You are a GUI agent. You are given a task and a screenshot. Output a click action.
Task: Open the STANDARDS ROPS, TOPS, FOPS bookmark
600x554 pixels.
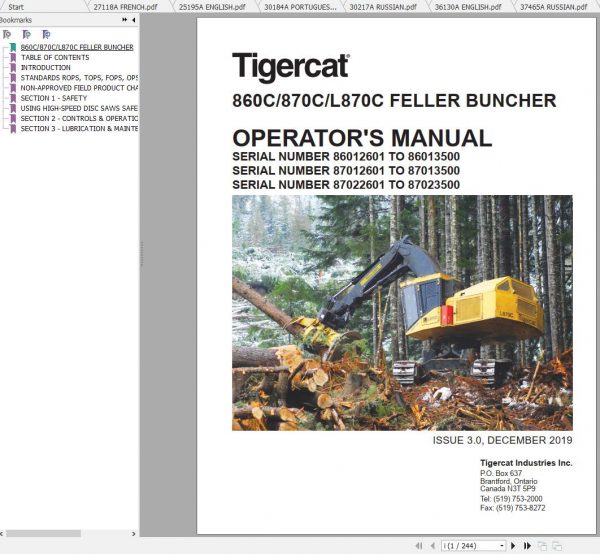tap(79, 78)
